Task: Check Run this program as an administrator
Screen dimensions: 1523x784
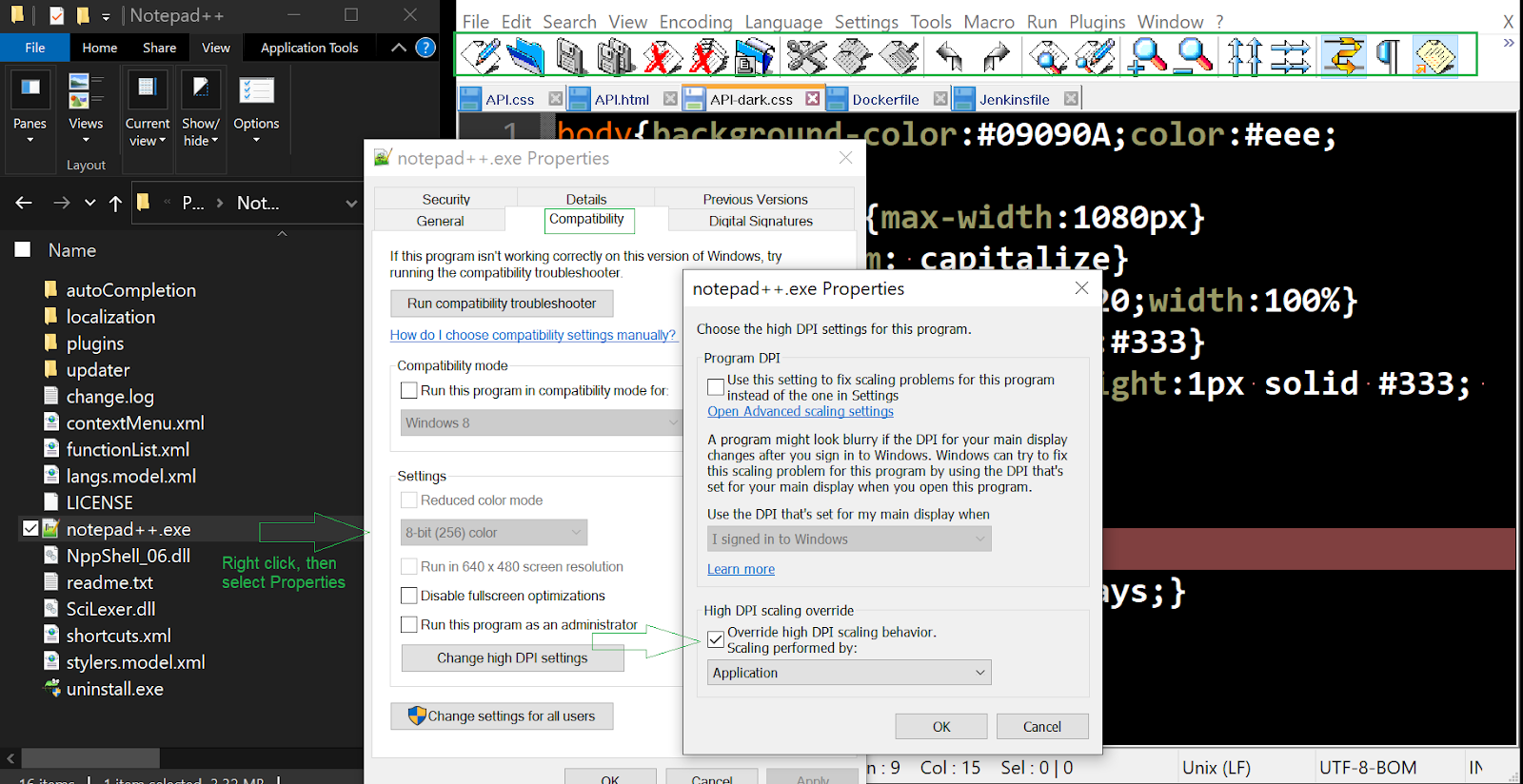Action: pos(409,625)
